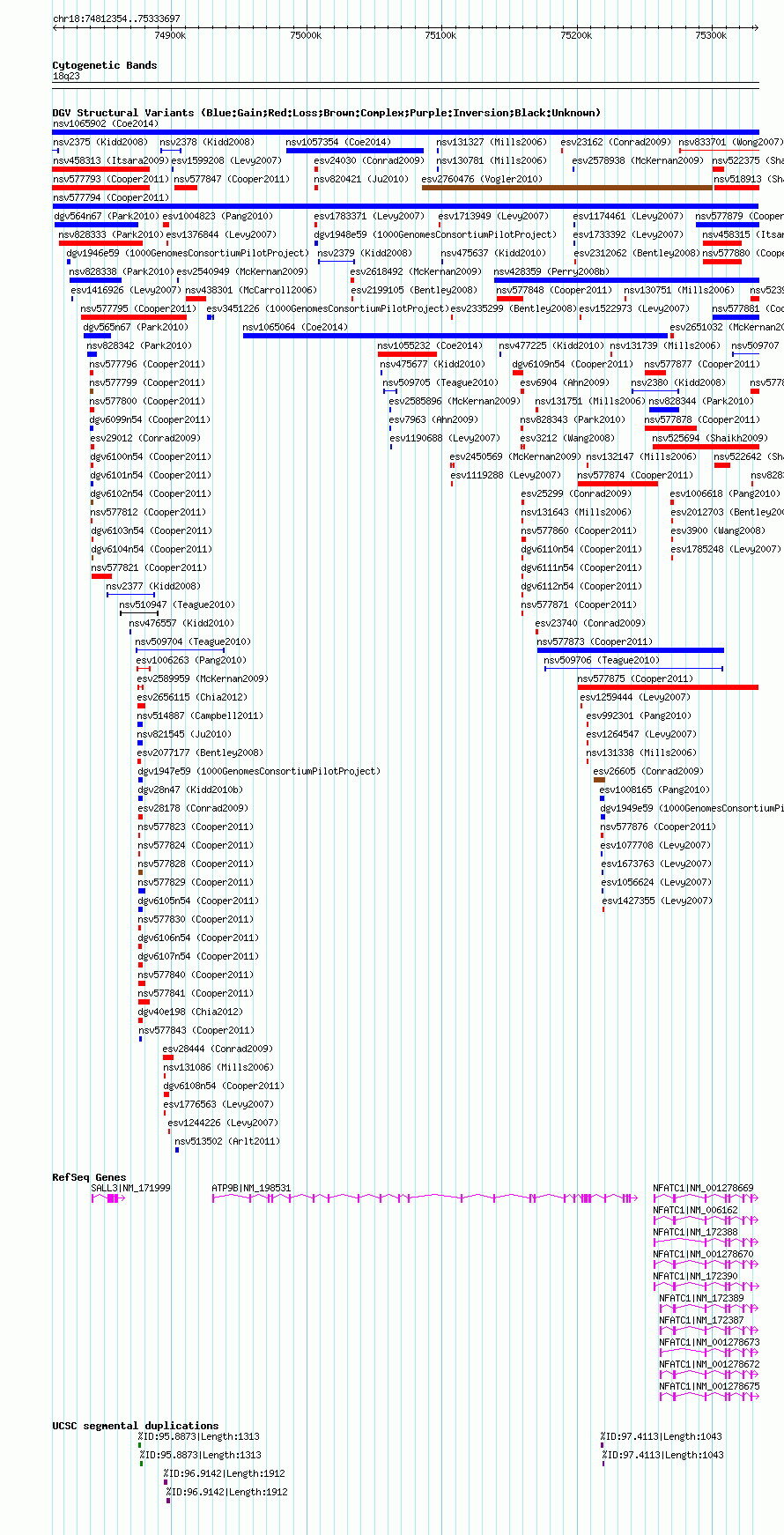Open transcript label NFATC1|NM_001278669
784x1535 pixels.
(x=703, y=1188)
